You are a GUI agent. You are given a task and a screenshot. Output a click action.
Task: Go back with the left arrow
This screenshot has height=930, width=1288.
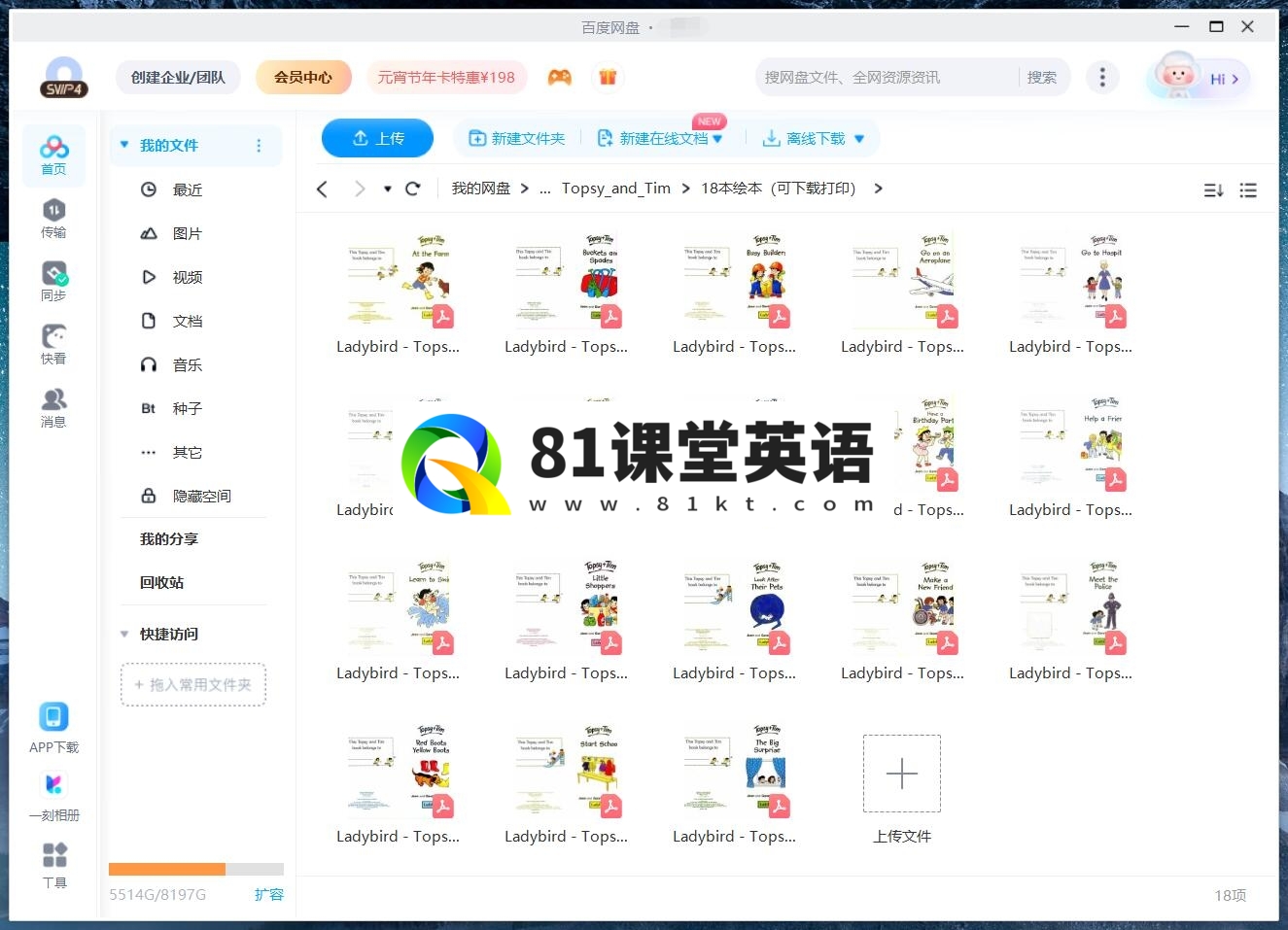point(323,189)
